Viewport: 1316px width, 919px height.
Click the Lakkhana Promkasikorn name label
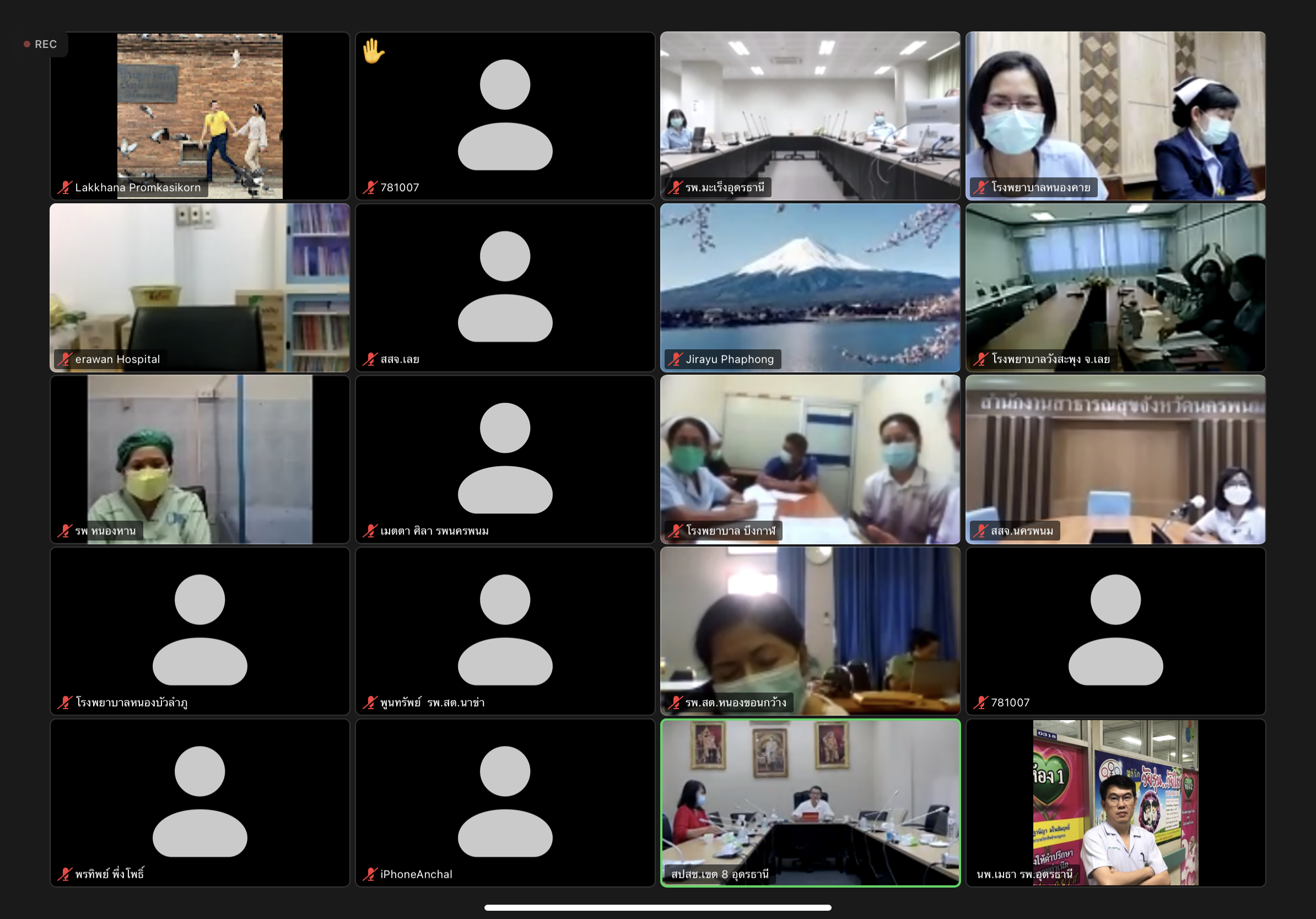[138, 187]
